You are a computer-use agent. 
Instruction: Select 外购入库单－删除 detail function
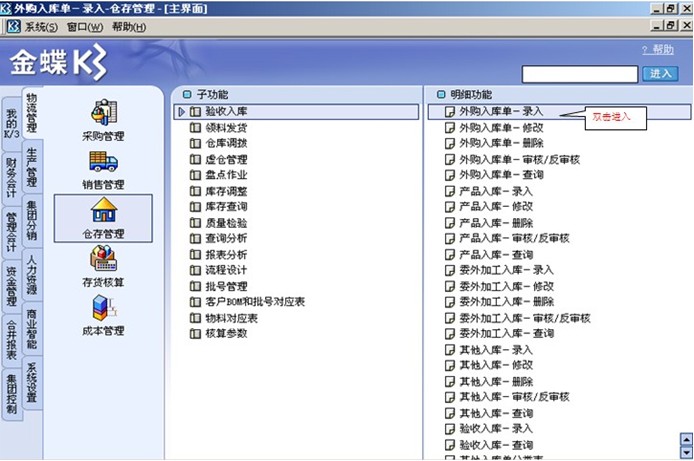coord(501,143)
